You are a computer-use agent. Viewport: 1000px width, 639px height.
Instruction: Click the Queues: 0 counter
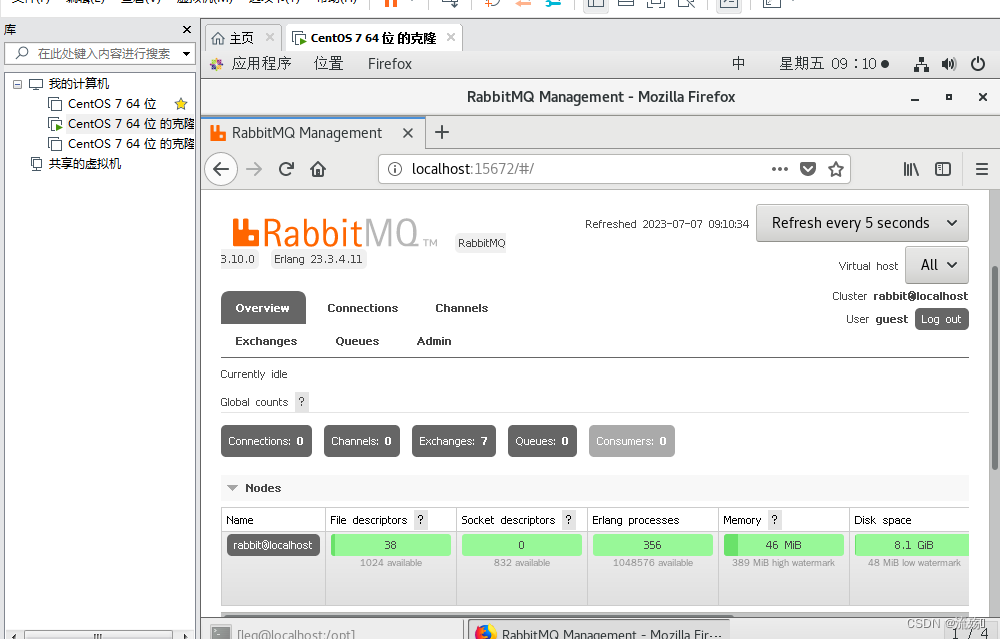542,441
